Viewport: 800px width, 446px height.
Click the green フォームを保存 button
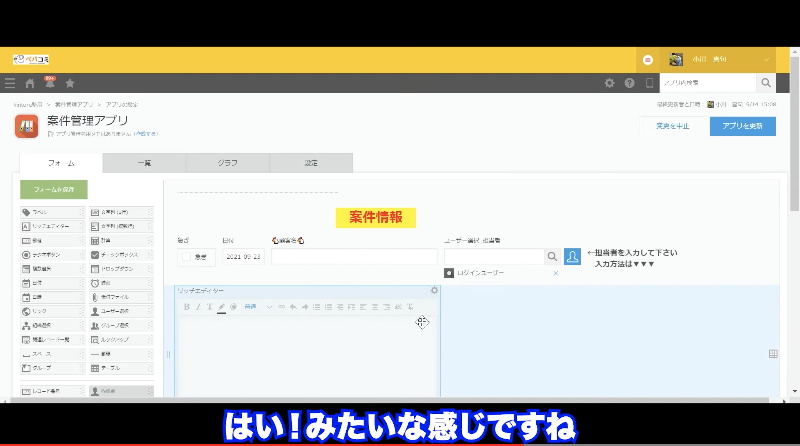coord(54,189)
